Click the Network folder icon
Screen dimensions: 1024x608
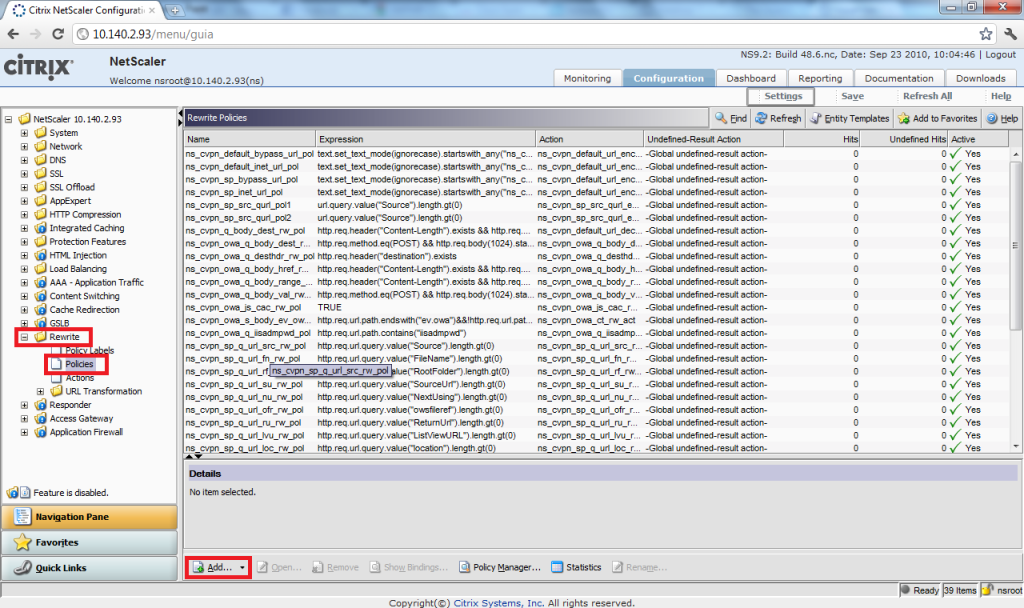point(40,146)
